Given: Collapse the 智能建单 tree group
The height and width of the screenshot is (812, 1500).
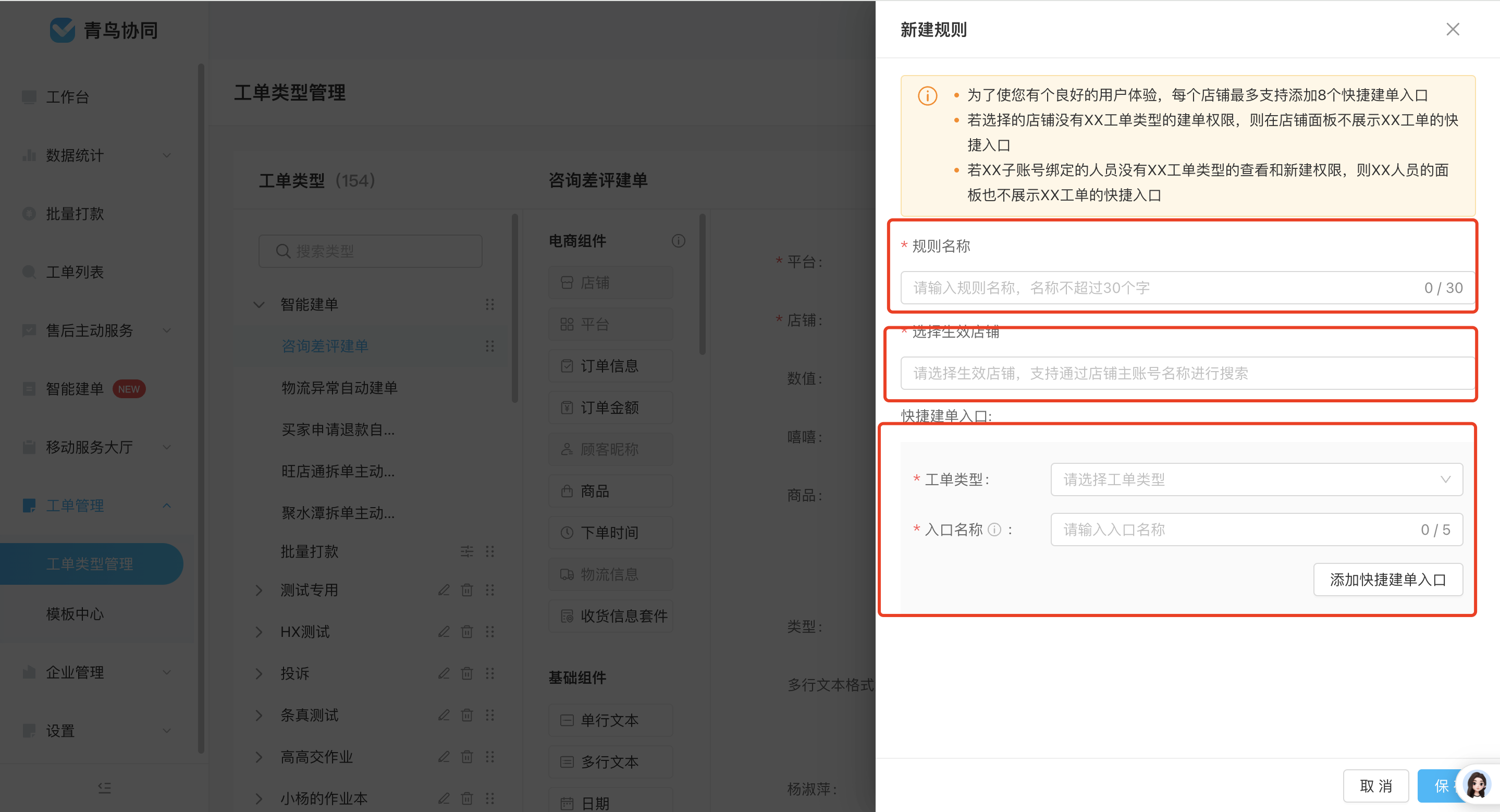Looking at the screenshot, I should click(x=259, y=304).
